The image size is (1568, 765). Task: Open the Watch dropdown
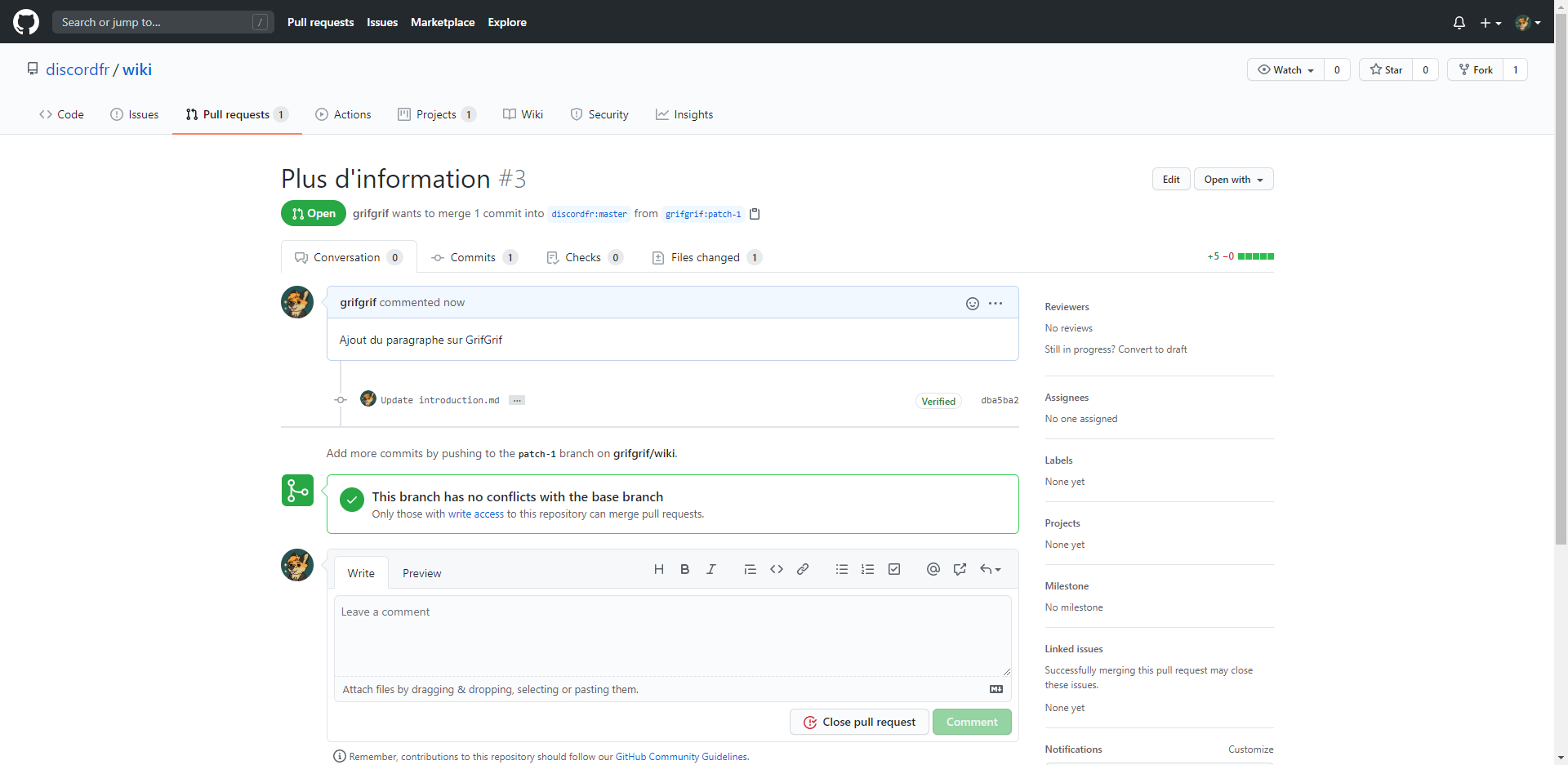[1286, 69]
